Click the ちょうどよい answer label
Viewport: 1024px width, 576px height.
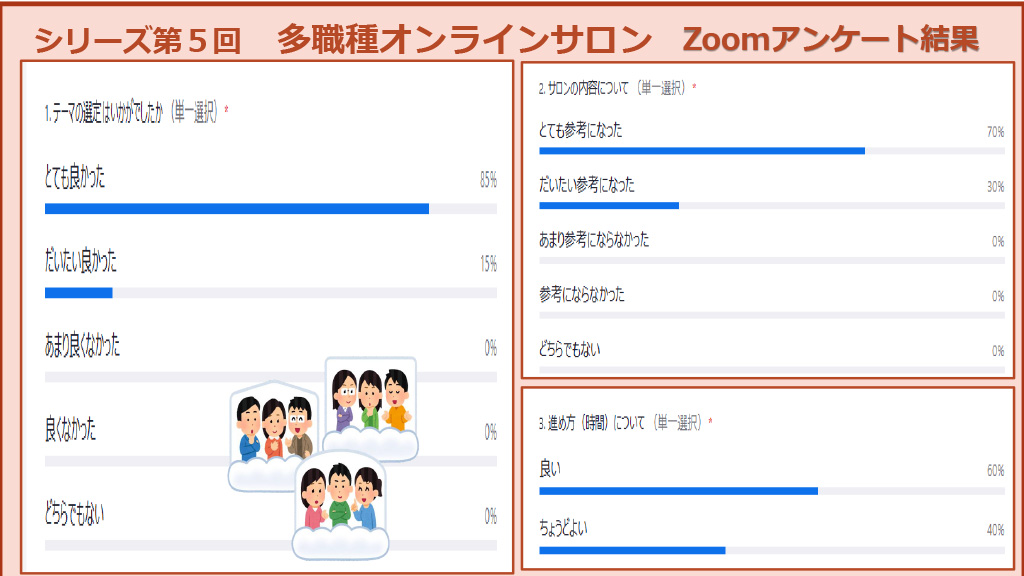563,528
